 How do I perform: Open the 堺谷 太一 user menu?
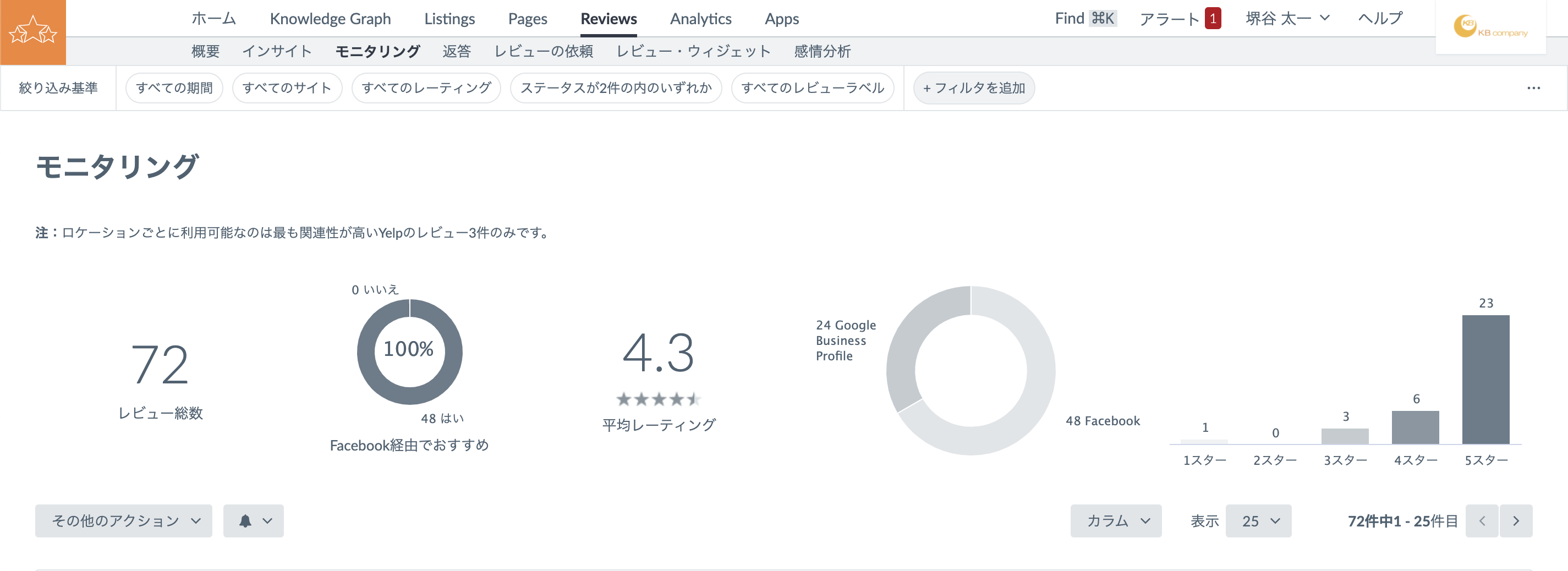coord(1287,18)
